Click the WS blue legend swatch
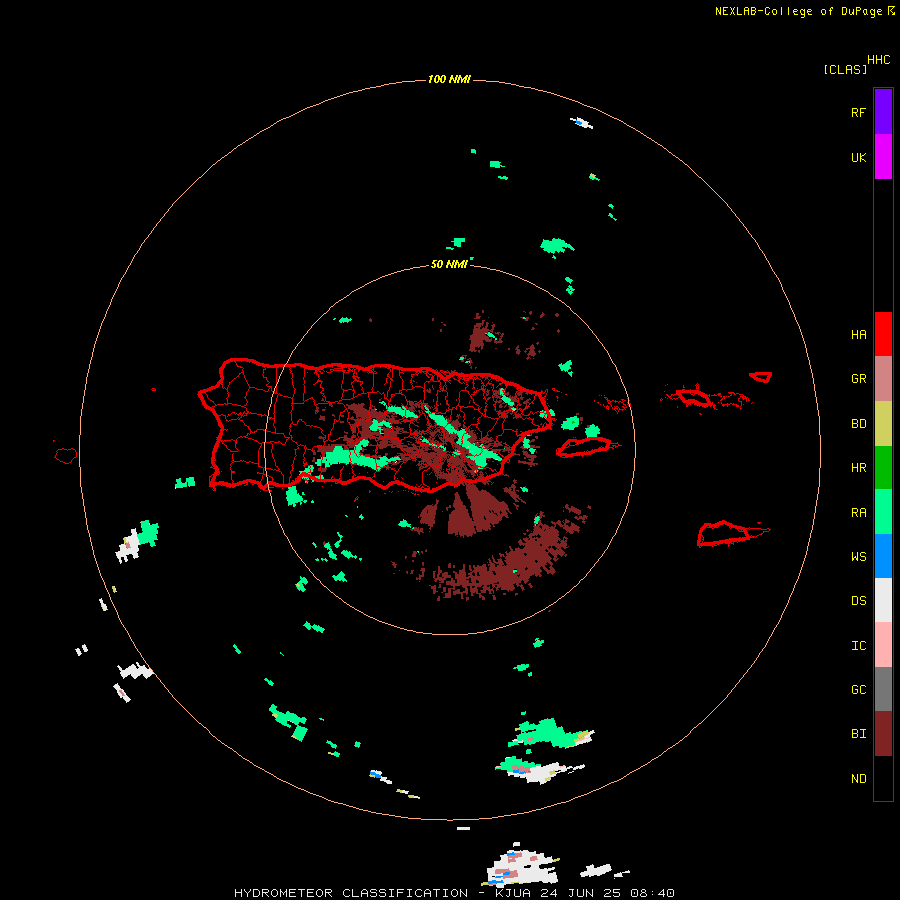 click(x=883, y=556)
